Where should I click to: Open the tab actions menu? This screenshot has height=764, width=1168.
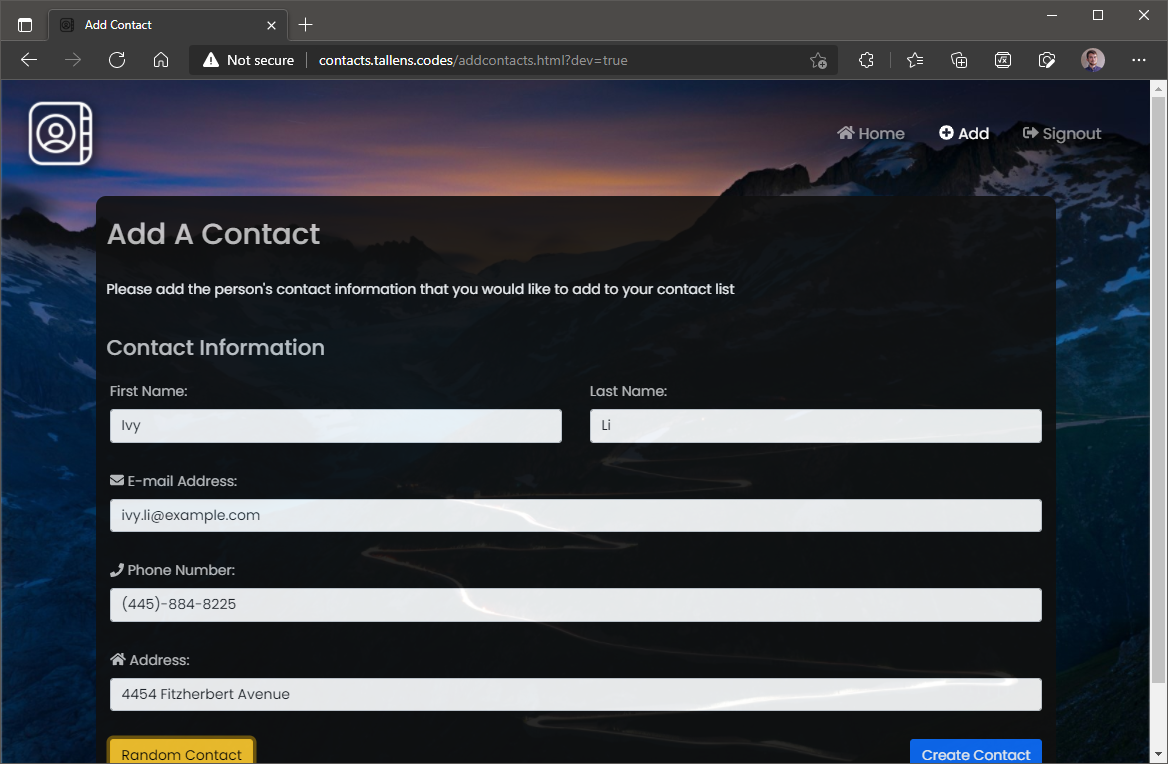(25, 24)
